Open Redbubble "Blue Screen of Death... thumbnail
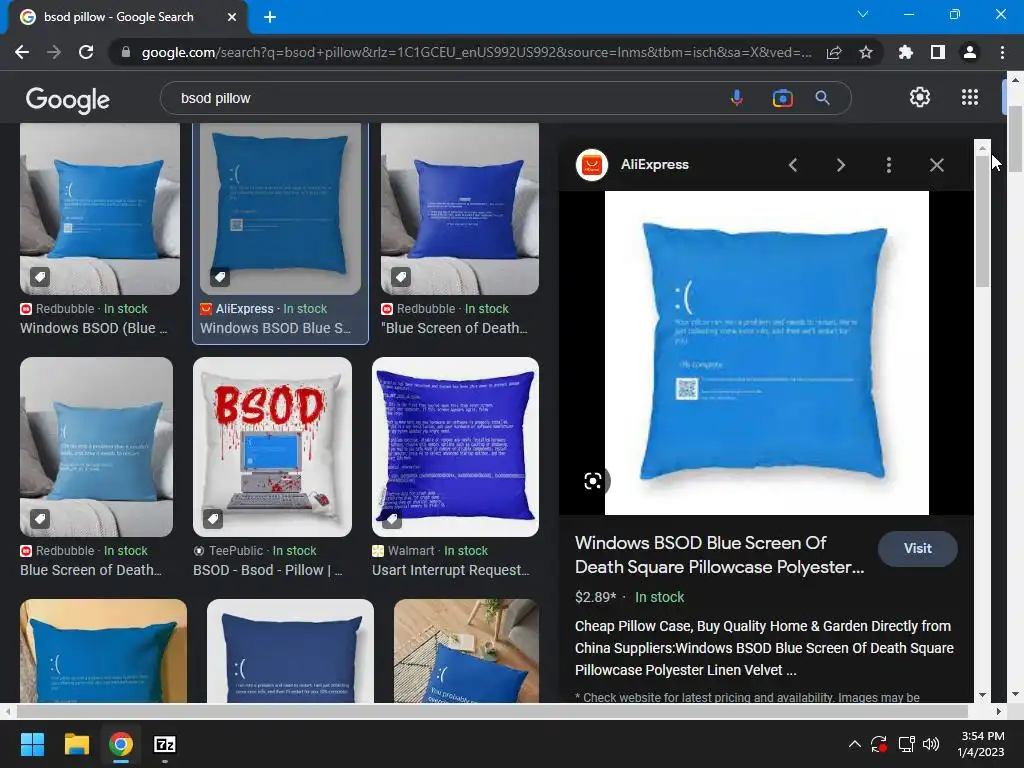 point(460,208)
